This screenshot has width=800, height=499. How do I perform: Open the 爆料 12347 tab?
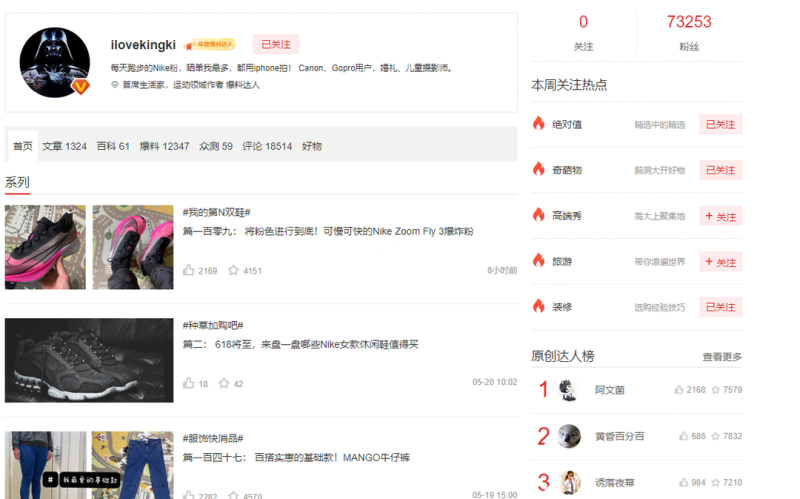[164, 146]
